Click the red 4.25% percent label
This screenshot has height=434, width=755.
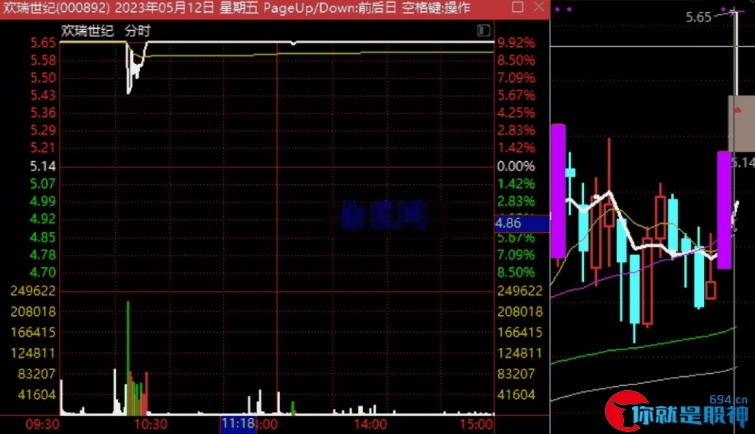point(516,113)
